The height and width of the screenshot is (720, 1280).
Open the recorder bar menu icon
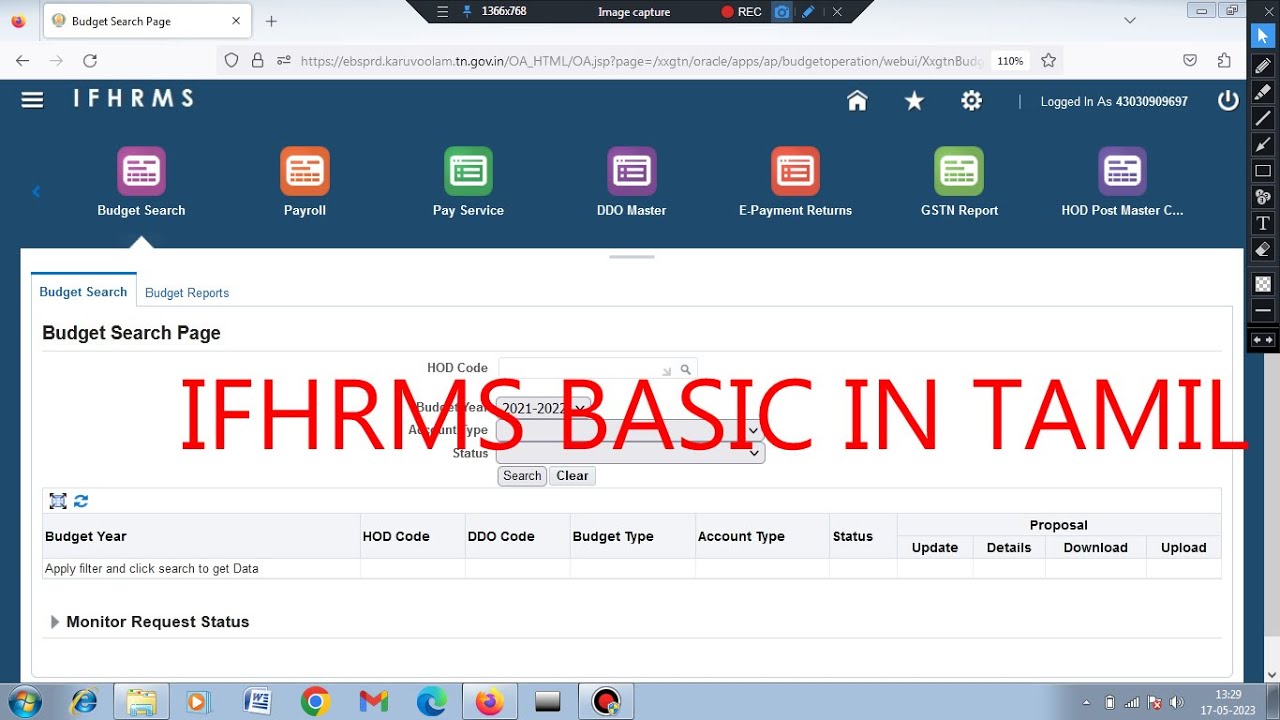(443, 12)
